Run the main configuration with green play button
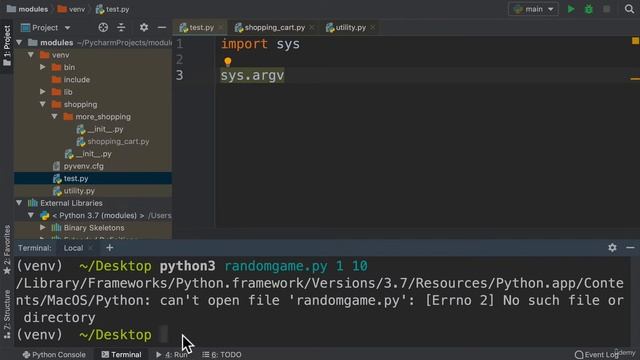Screen dimensions: 640x360 (571, 9)
